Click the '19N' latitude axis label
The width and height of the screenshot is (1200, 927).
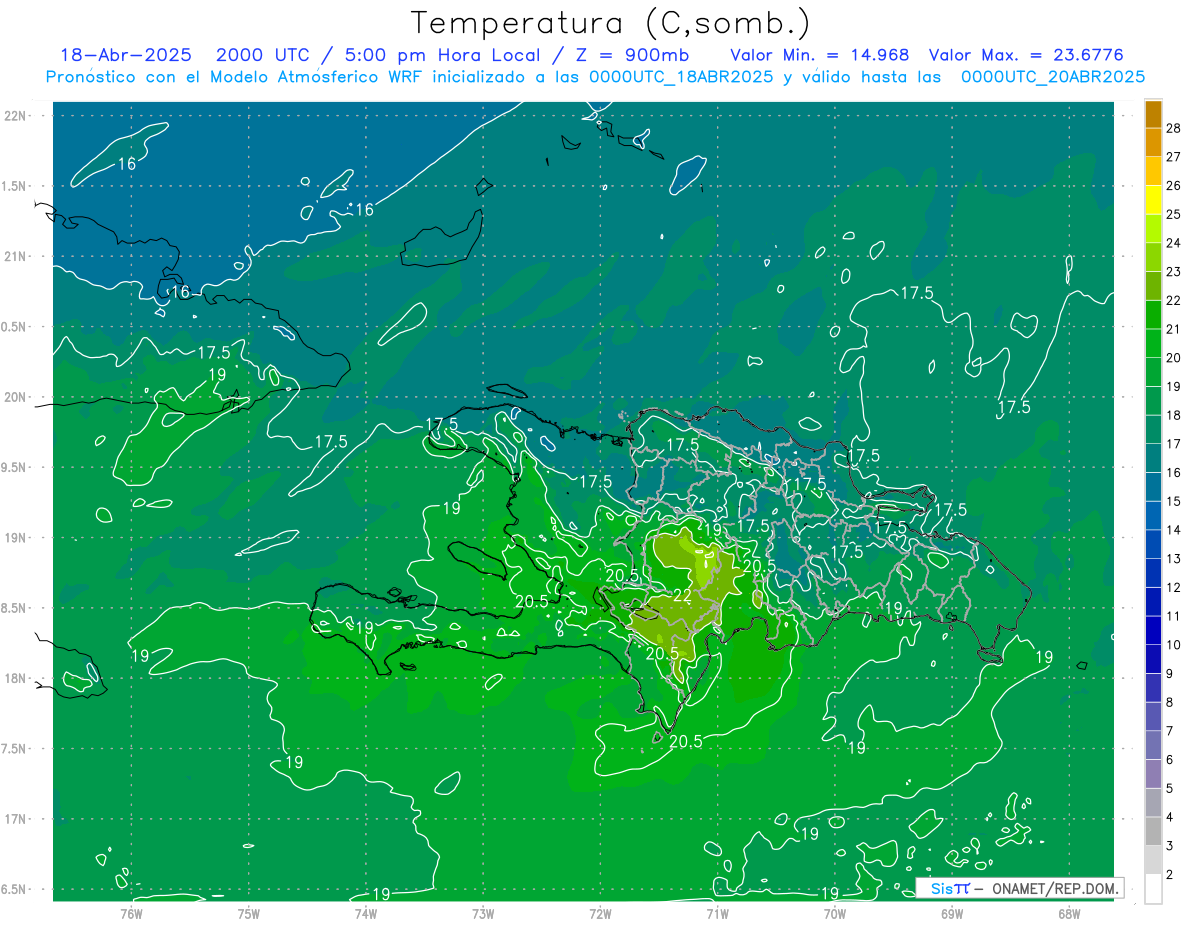15,538
